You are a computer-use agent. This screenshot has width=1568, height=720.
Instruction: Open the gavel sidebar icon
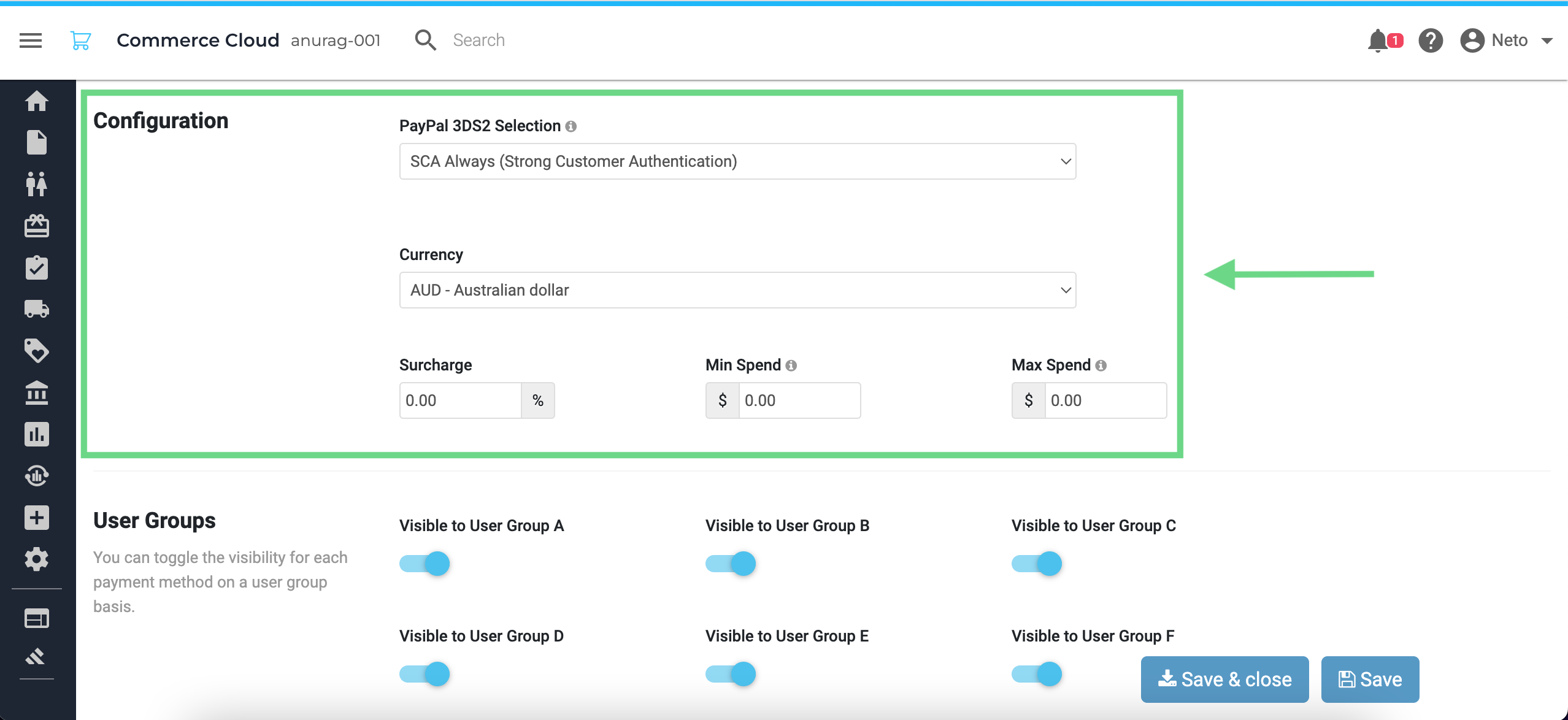(36, 657)
